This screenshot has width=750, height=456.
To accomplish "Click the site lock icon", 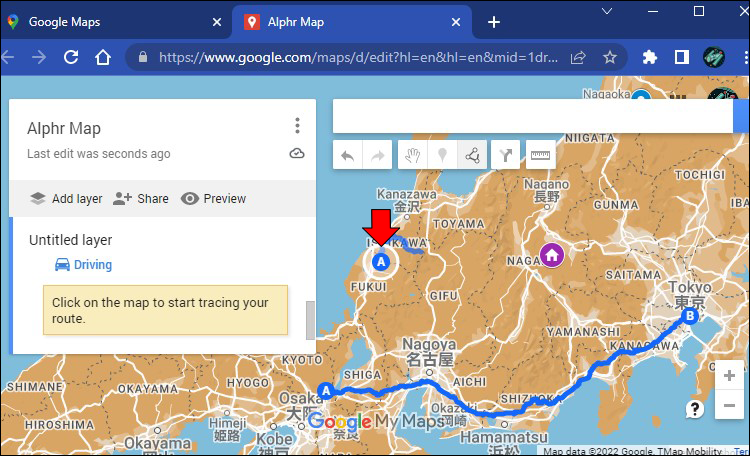I will (x=143, y=57).
